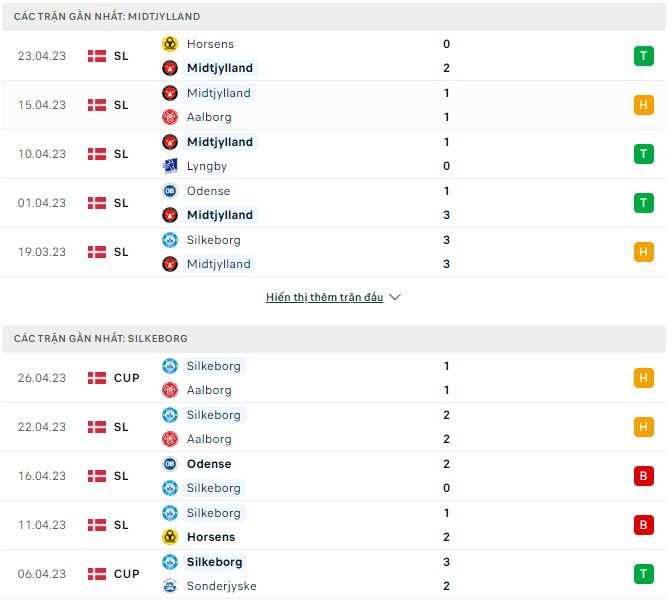
Task: Click the CUP label for the 06.04.23 match
Action: click(x=127, y=574)
